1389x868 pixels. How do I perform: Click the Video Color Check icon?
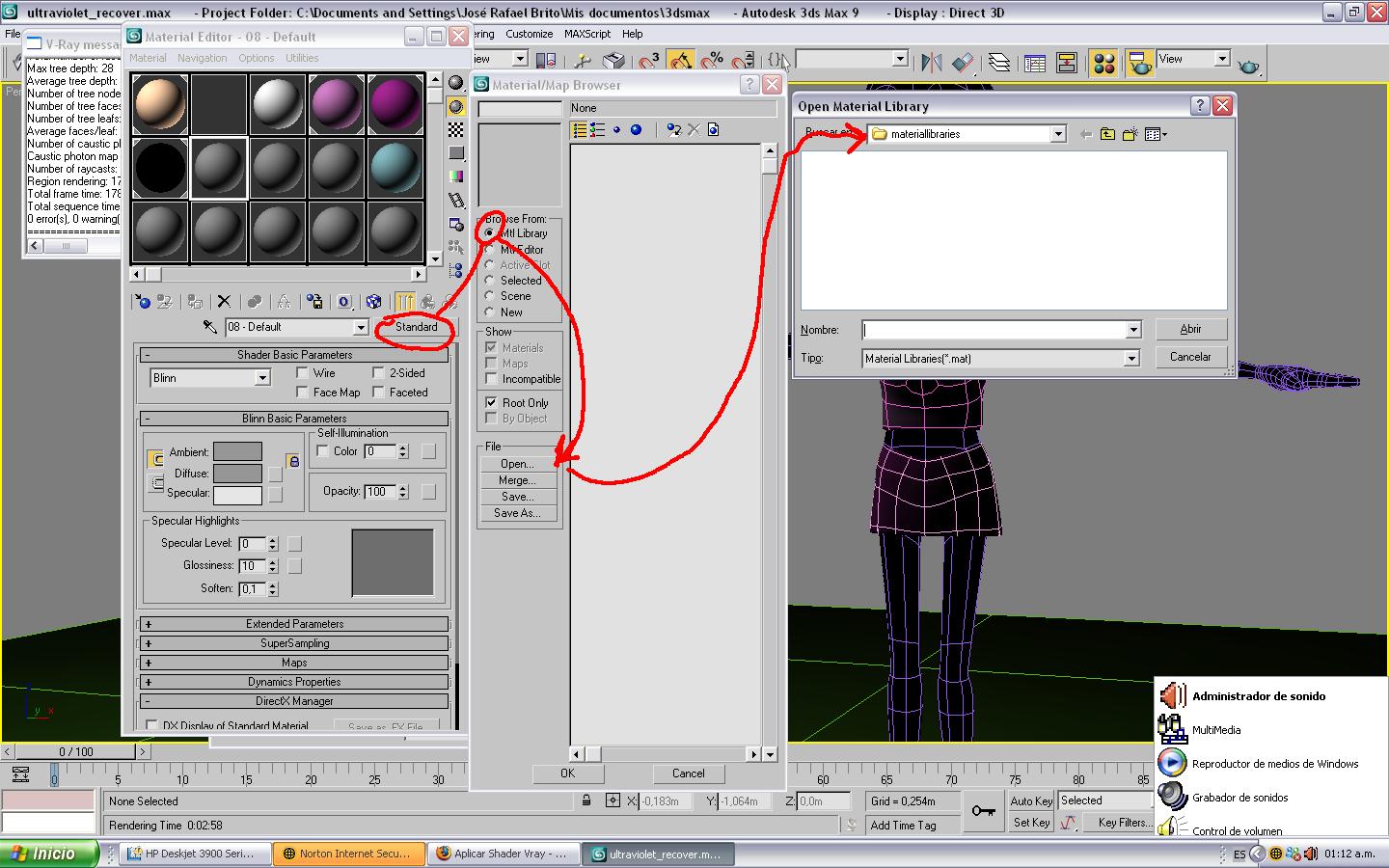(456, 176)
